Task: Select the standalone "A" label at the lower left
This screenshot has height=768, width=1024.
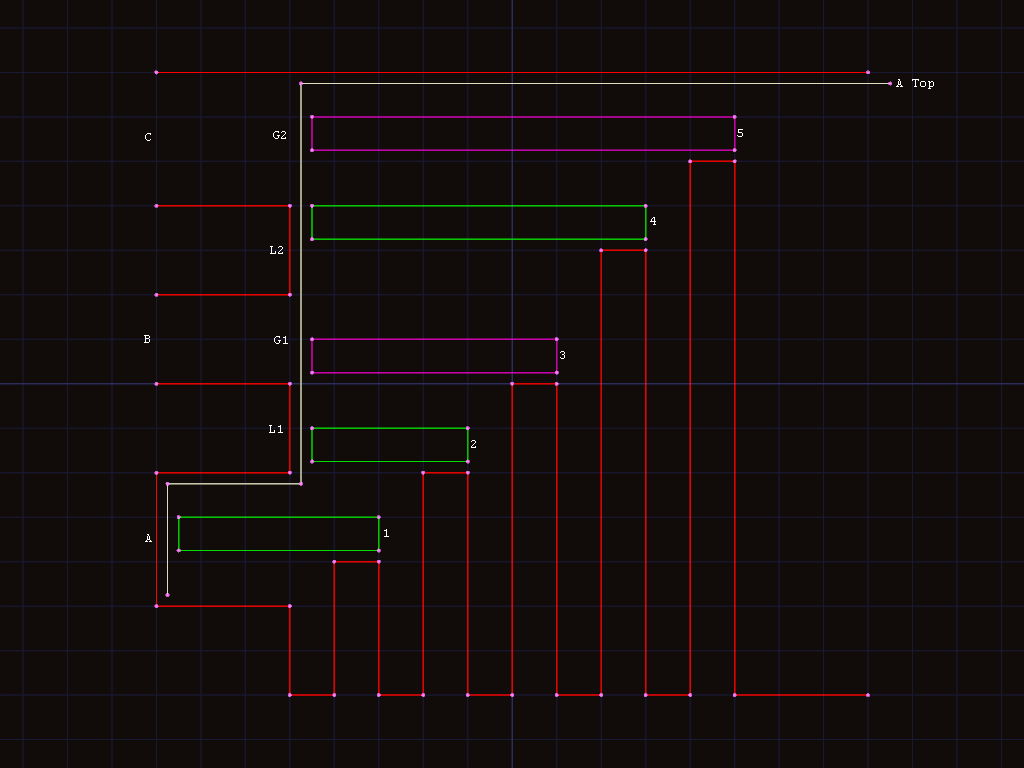Action: [148, 539]
